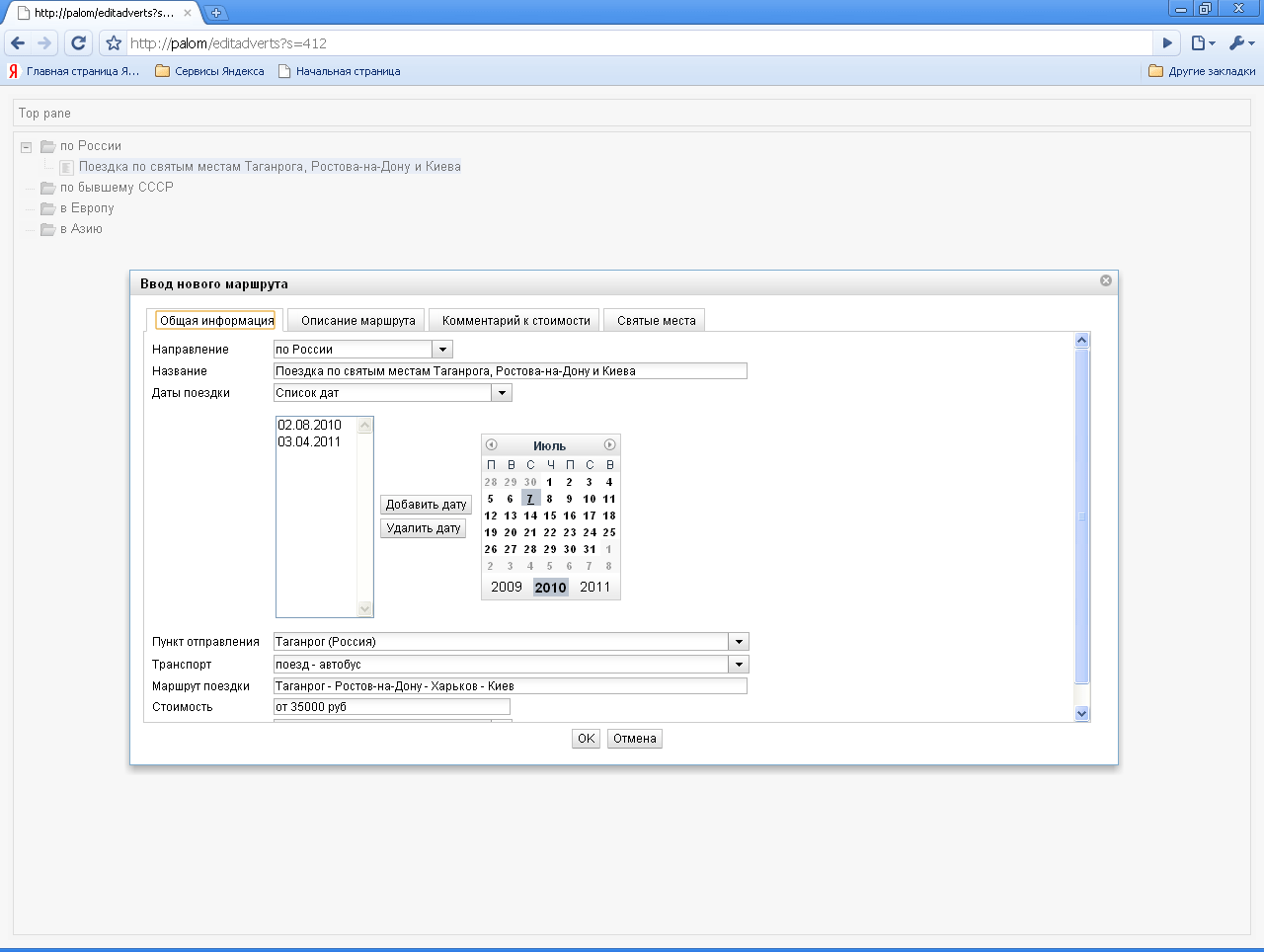
Task: Open the 'Святые места' tab
Action: pyautogui.click(x=656, y=321)
